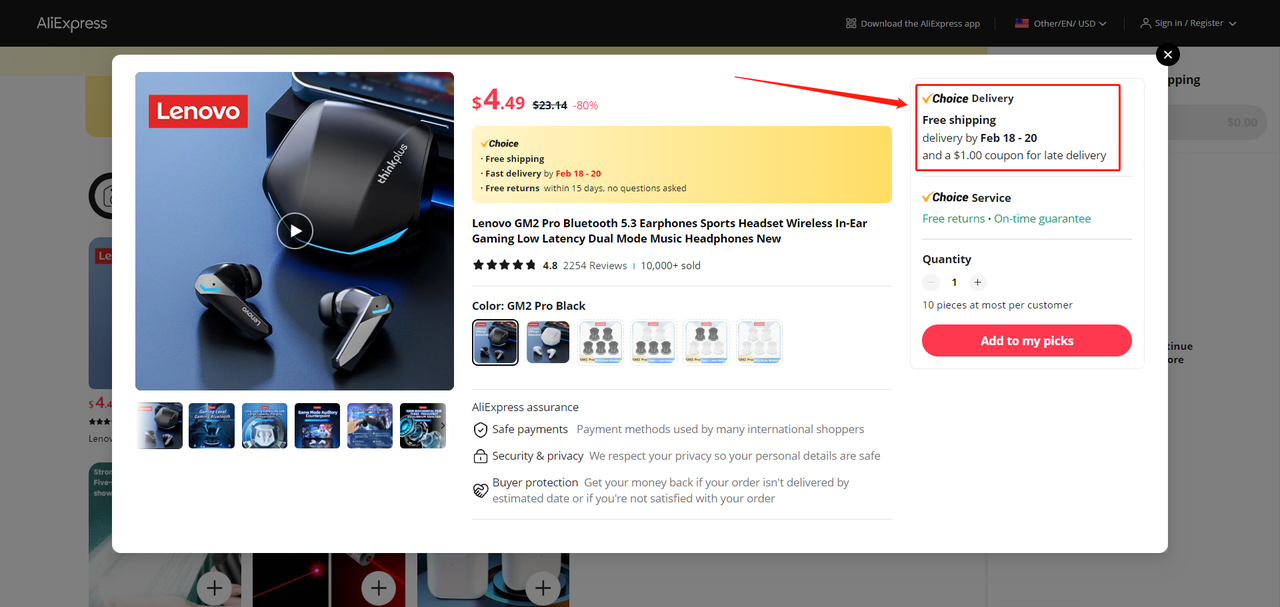Click the -80% discount label
Screen dimensions: 1280x607
point(585,105)
